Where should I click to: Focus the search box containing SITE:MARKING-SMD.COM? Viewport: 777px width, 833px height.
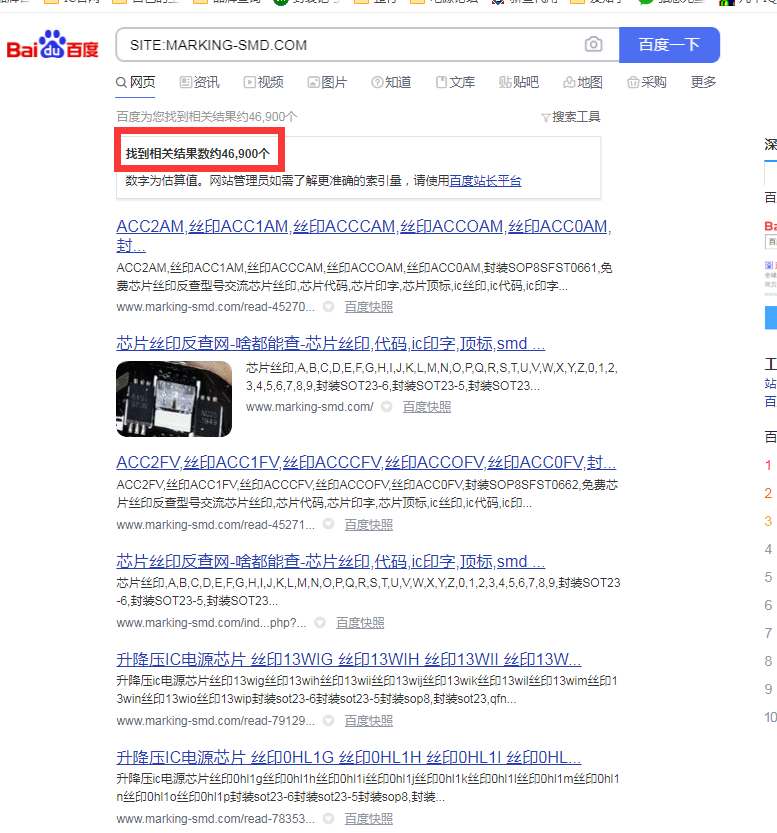pyautogui.click(x=367, y=45)
